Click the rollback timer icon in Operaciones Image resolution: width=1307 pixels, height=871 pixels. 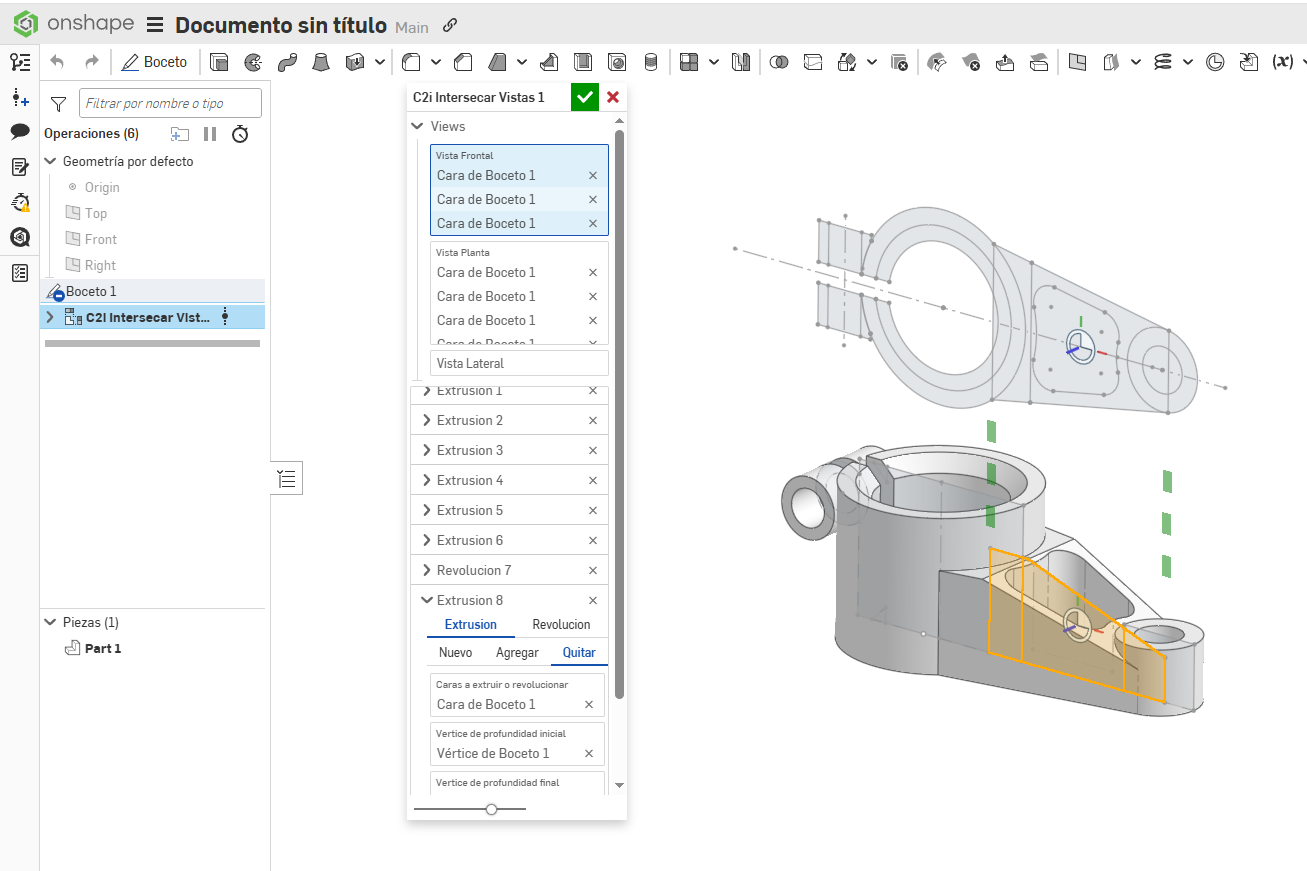[240, 134]
